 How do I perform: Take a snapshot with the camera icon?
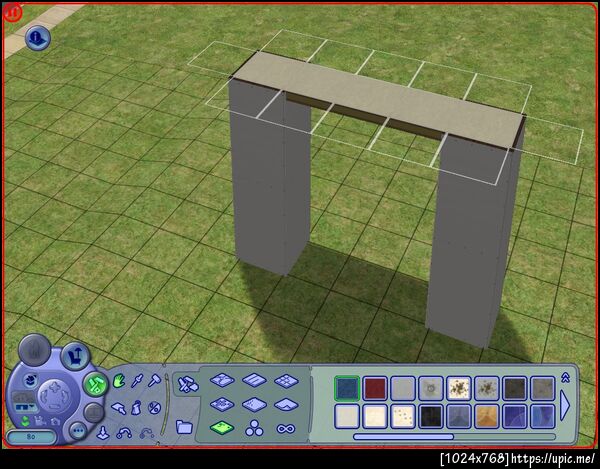point(55,422)
